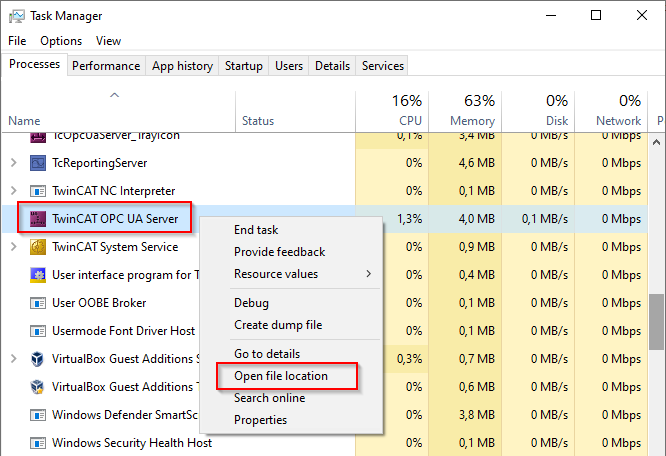Choose Provide feedback in context menu
The width and height of the screenshot is (666, 456).
click(279, 252)
